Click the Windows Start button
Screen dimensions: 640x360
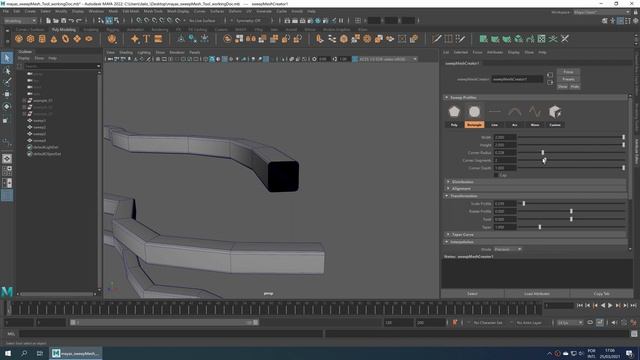coord(8,353)
